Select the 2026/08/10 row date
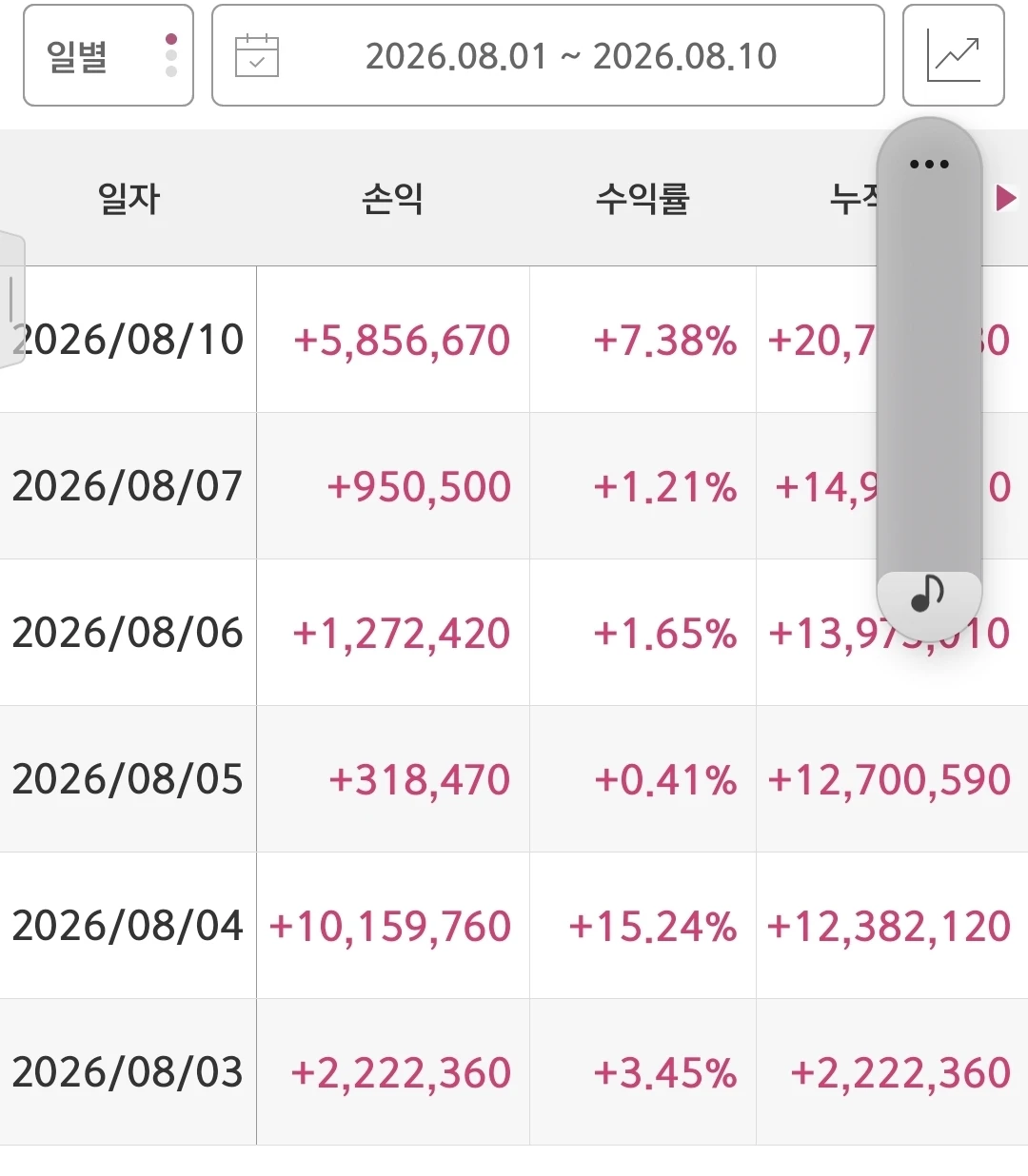 tap(128, 340)
